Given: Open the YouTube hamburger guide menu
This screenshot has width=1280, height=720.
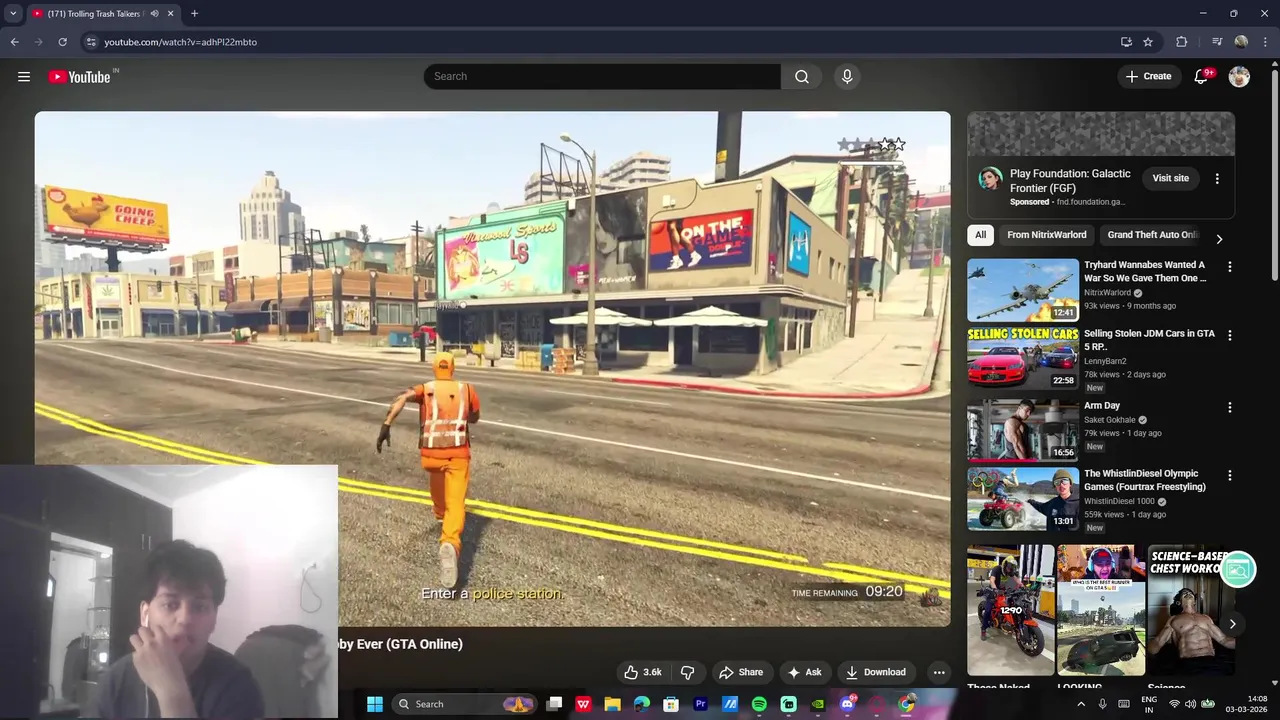Looking at the screenshot, I should [24, 77].
